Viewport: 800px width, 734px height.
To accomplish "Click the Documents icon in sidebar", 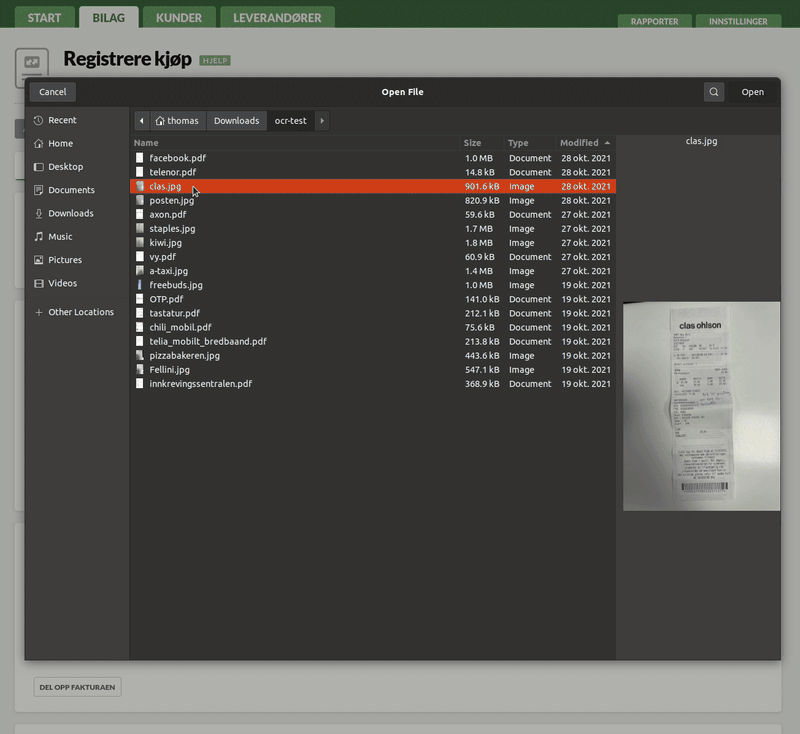I will pos(38,190).
